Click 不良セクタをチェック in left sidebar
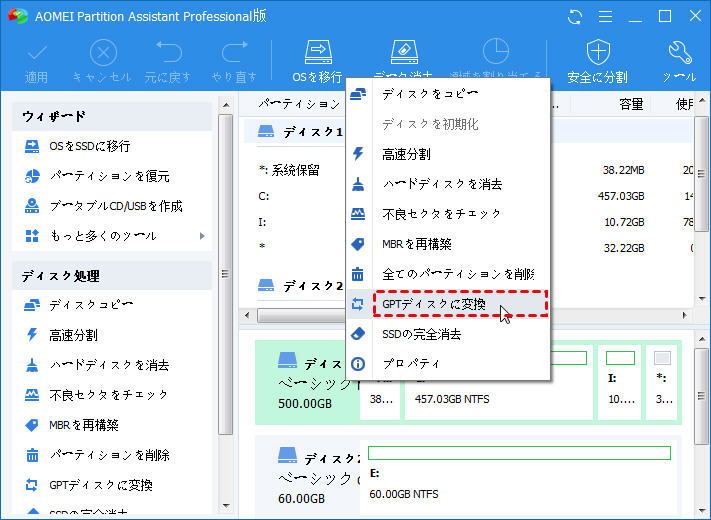This screenshot has width=711, height=520. coord(109,395)
